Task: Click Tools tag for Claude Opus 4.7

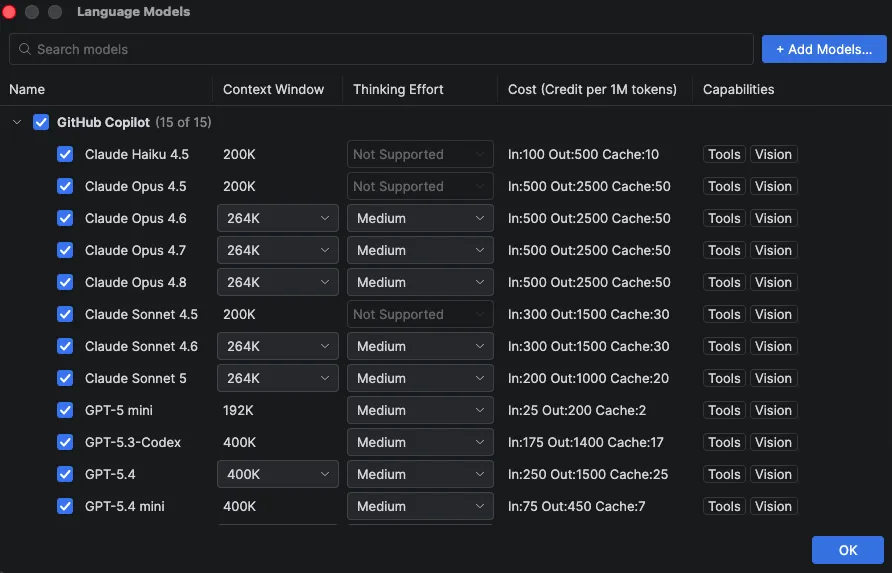Action: (x=724, y=250)
